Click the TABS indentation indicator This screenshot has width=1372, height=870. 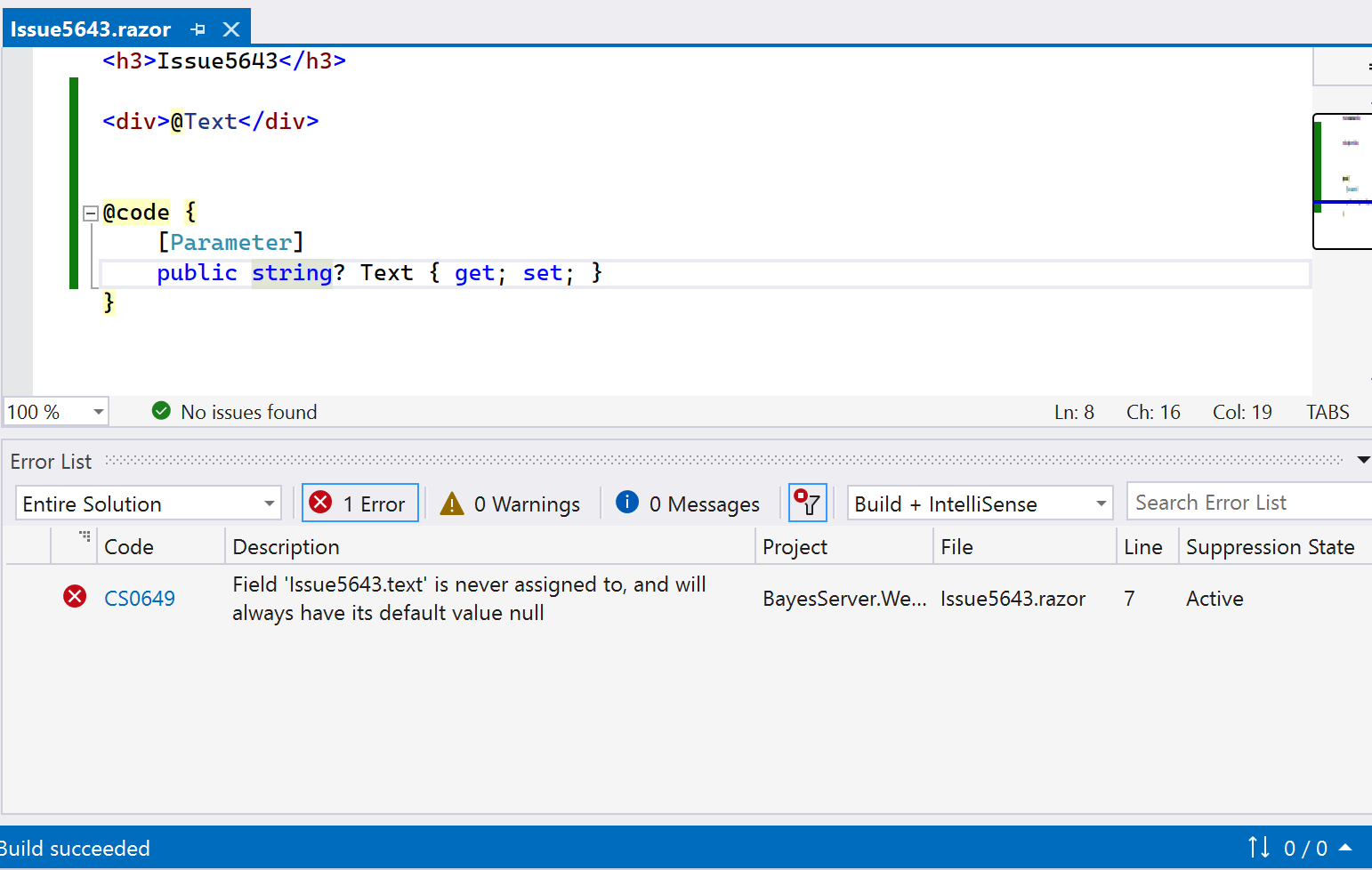[x=1328, y=412]
